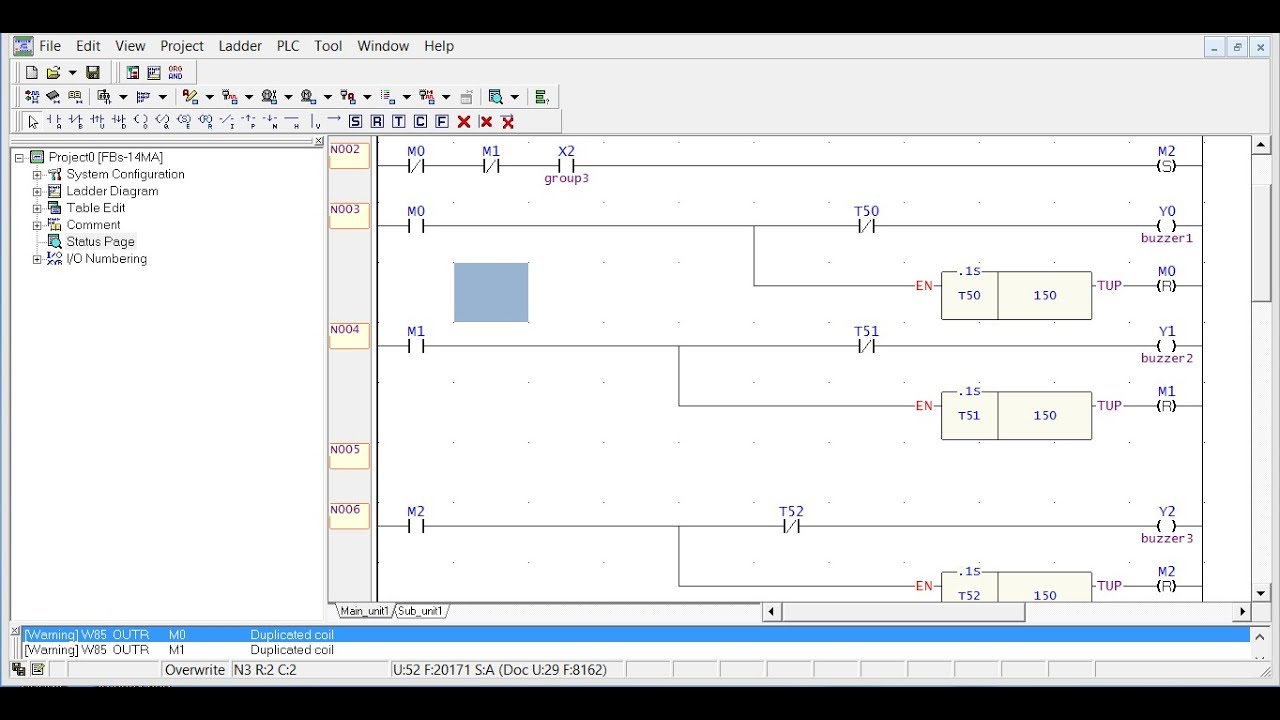1280x720 pixels.
Task: Expand Comment tree node
Action: 37,225
